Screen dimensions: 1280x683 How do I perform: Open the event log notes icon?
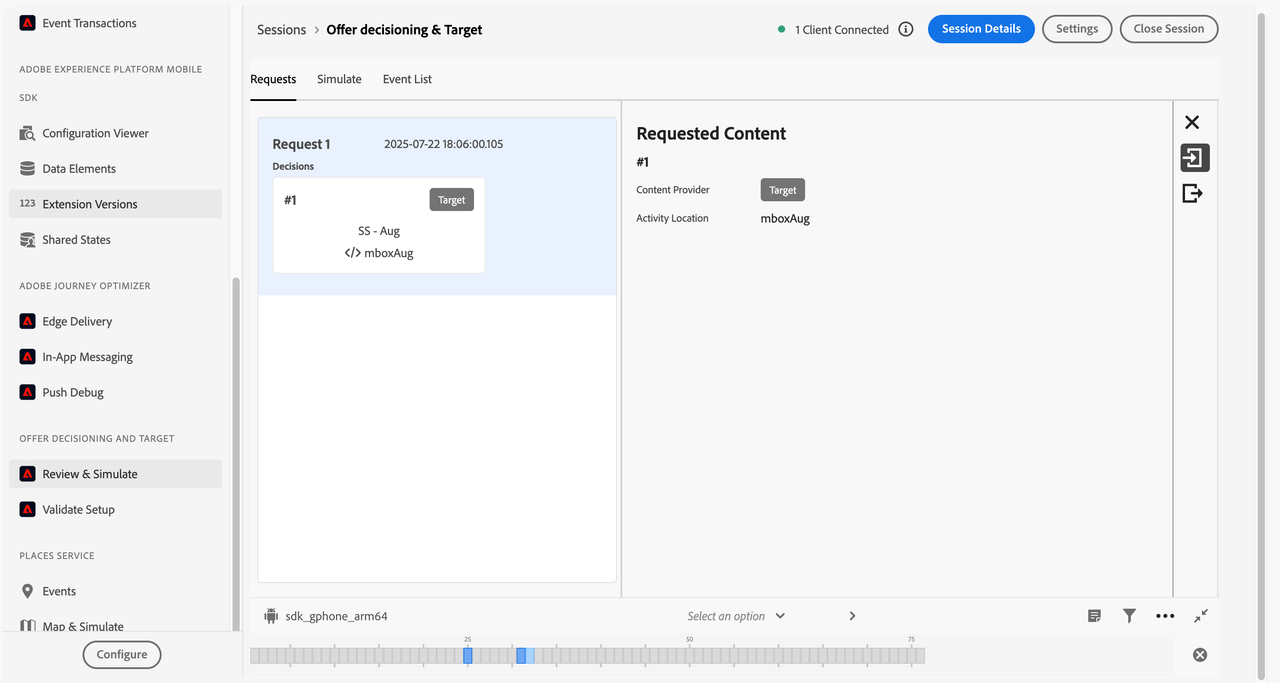pos(1094,615)
